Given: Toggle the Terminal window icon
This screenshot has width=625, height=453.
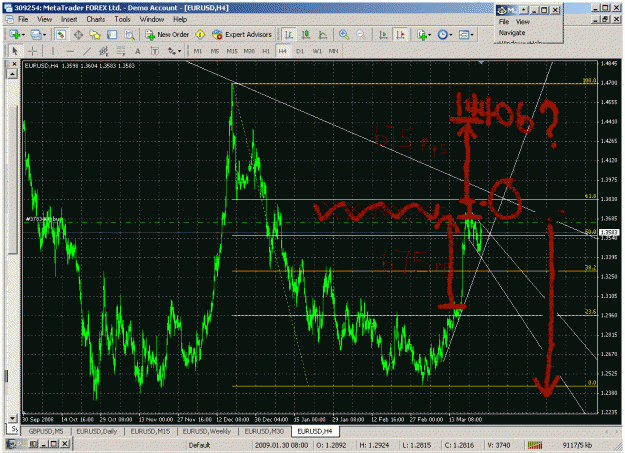Looking at the screenshot, I should (x=112, y=35).
